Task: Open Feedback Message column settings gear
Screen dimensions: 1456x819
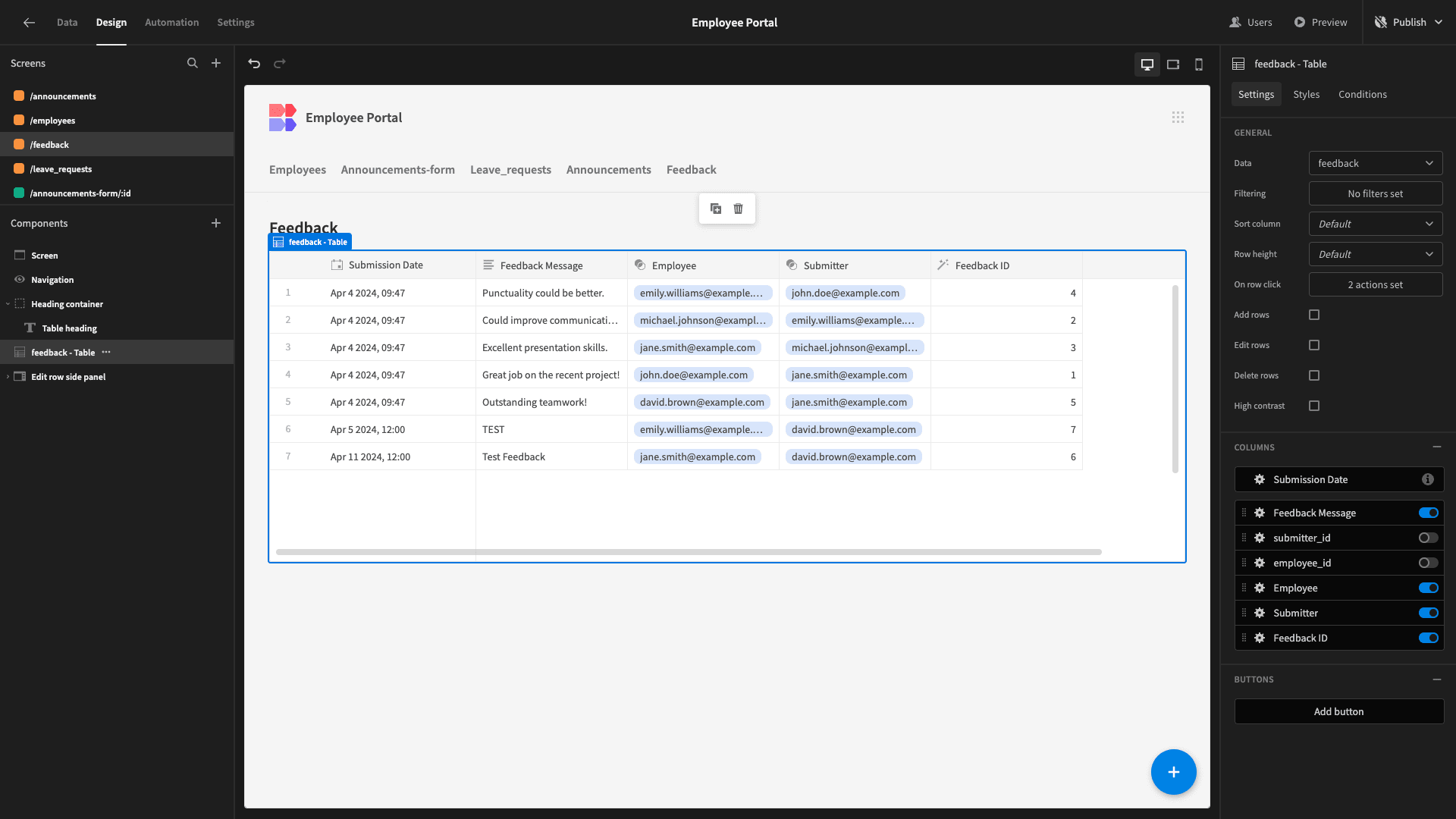Action: (x=1260, y=513)
